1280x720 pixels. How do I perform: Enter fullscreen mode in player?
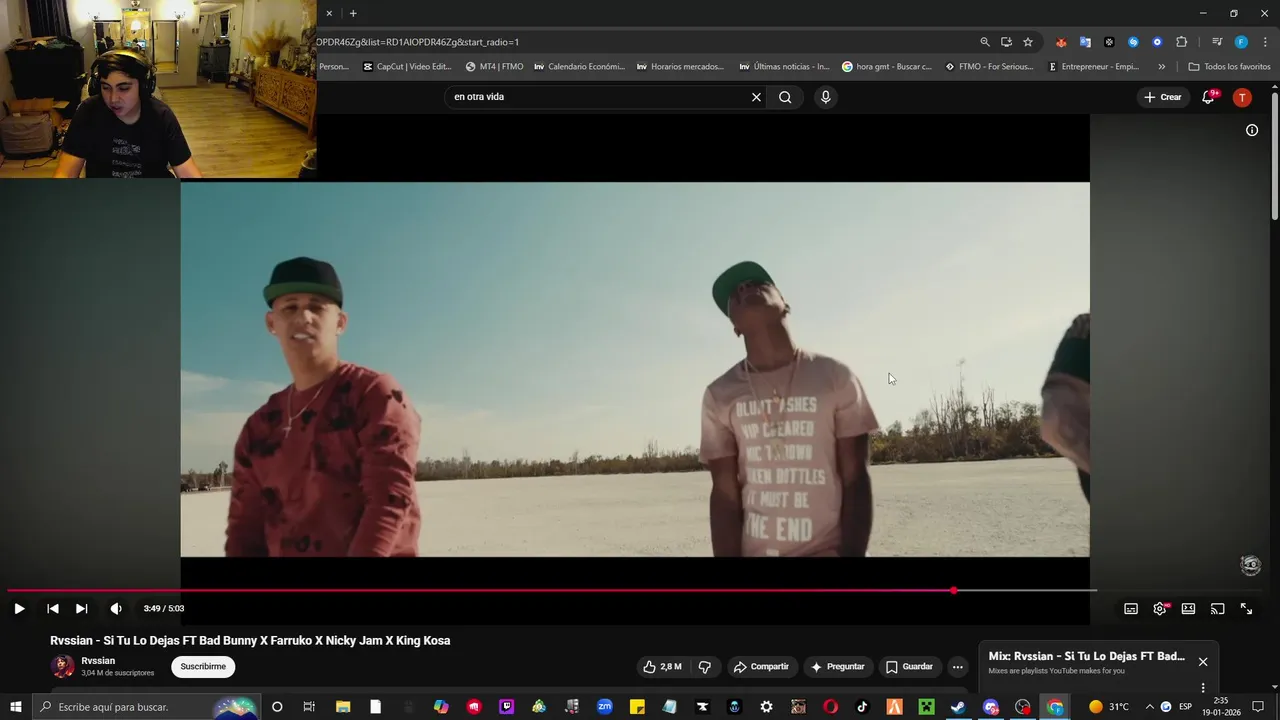click(x=1246, y=608)
